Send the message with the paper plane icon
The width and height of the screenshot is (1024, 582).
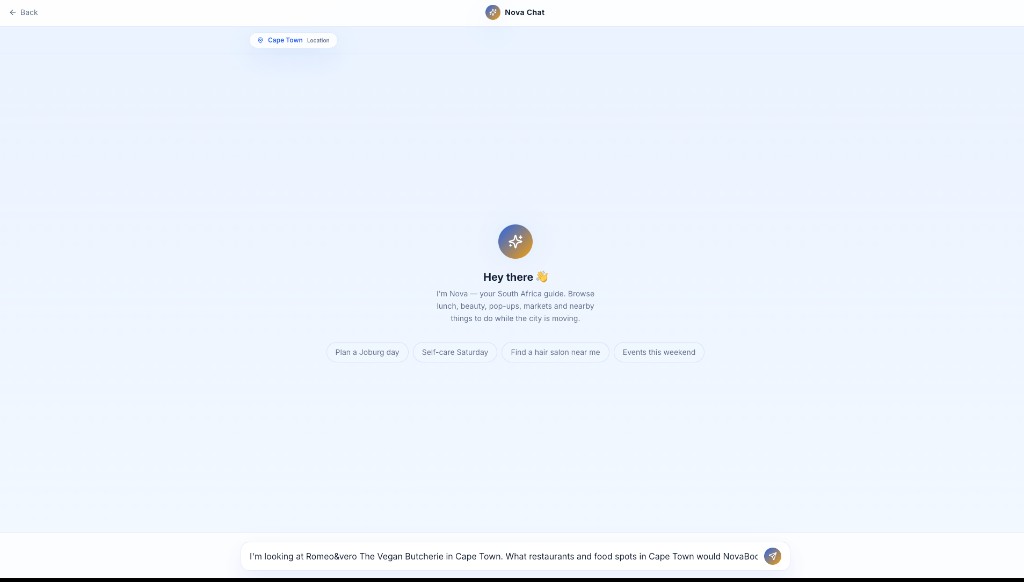coord(773,557)
